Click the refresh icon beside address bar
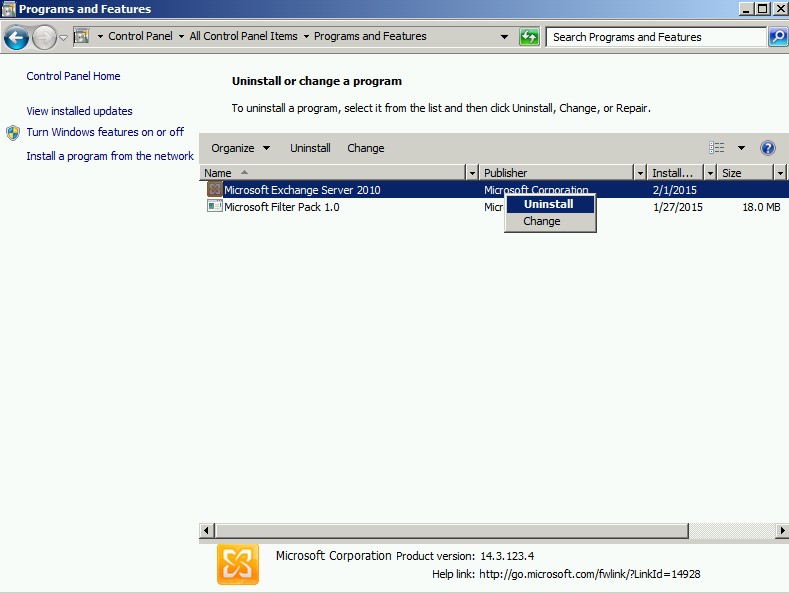This screenshot has width=789, height=593. pyautogui.click(x=530, y=37)
